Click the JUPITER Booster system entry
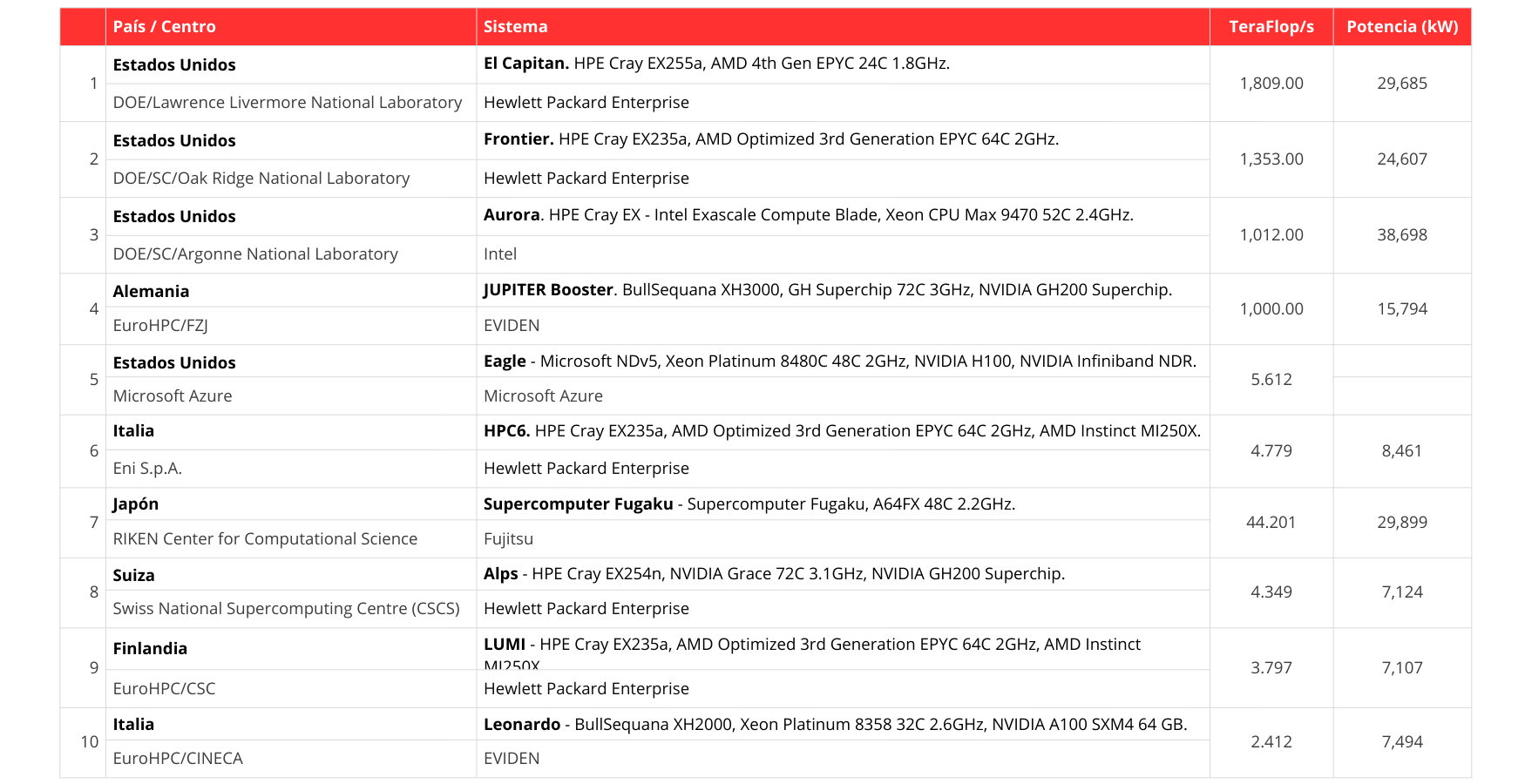This screenshot has width=1525, height=784. coord(827,290)
